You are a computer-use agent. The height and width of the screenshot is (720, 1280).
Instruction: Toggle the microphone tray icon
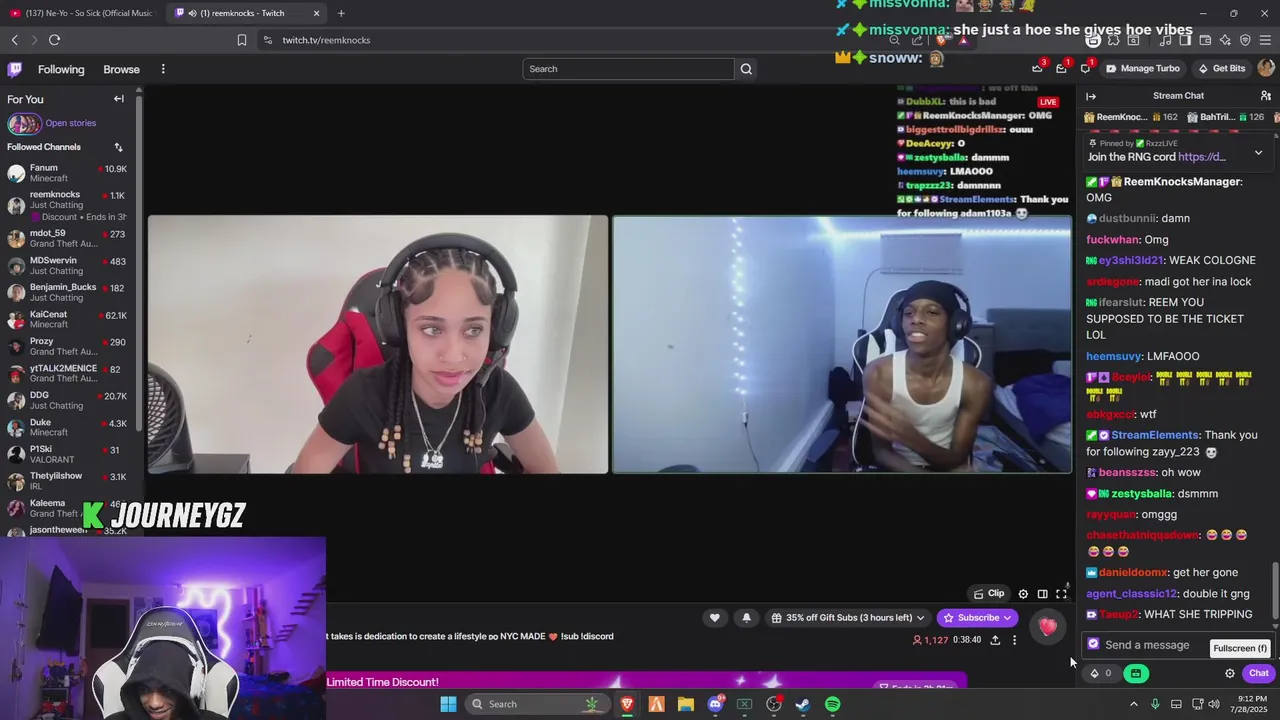click(x=1155, y=704)
